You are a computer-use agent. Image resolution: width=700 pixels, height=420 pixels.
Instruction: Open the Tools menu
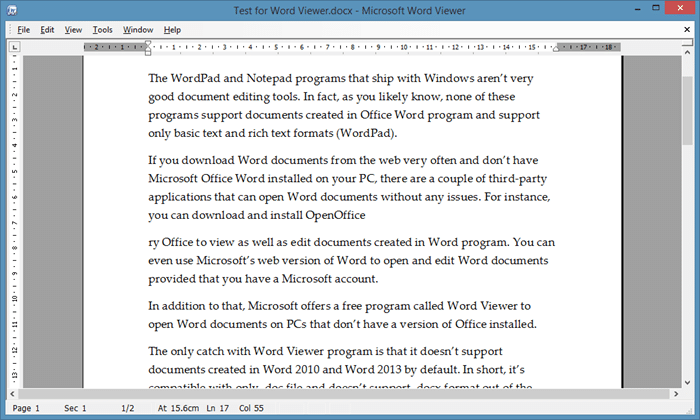pyautogui.click(x=102, y=30)
